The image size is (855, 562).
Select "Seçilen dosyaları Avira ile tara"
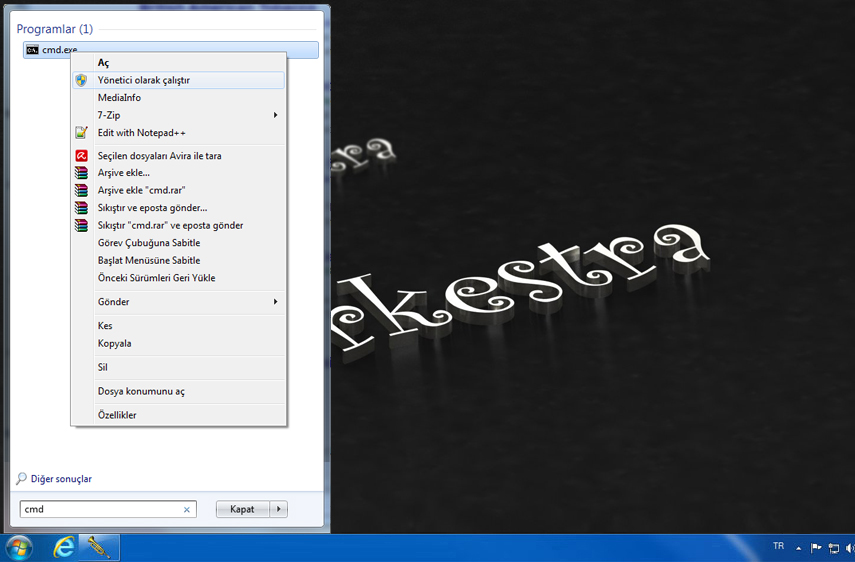[x=160, y=156]
